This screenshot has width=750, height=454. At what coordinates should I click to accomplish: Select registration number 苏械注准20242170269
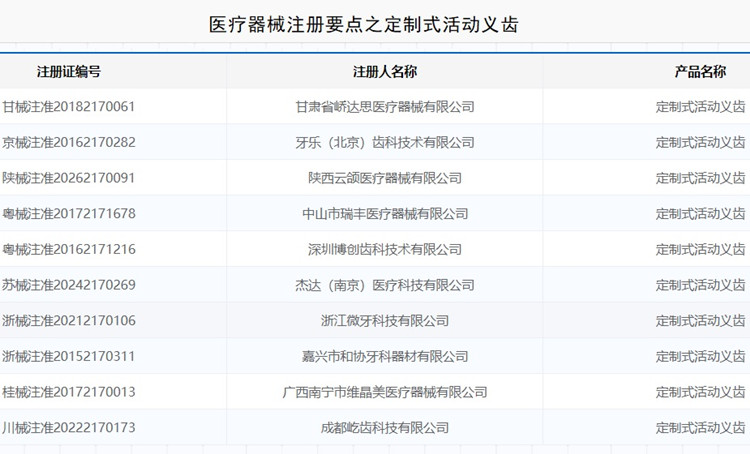[68, 285]
